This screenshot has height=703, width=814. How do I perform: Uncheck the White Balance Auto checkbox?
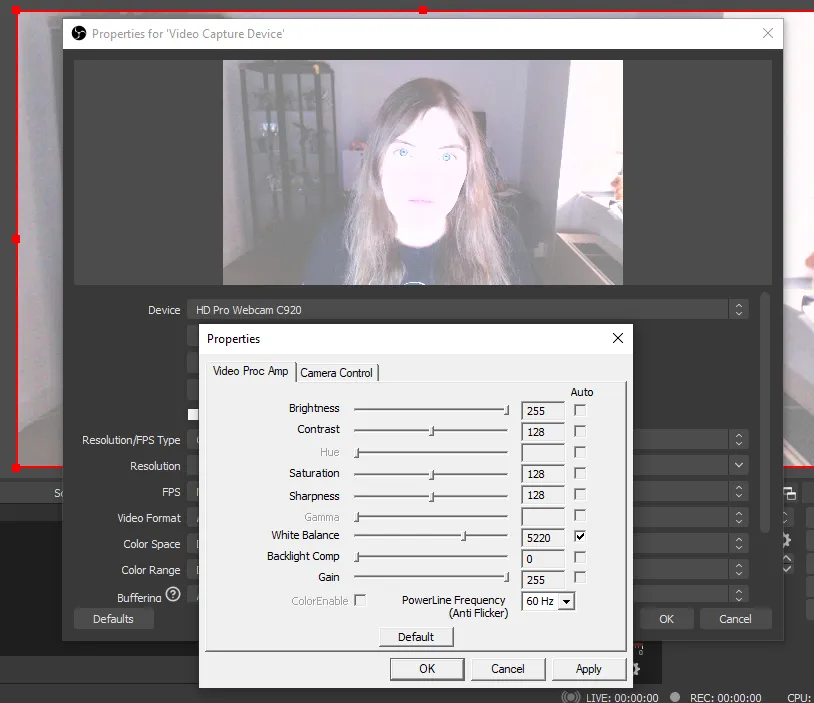580,537
